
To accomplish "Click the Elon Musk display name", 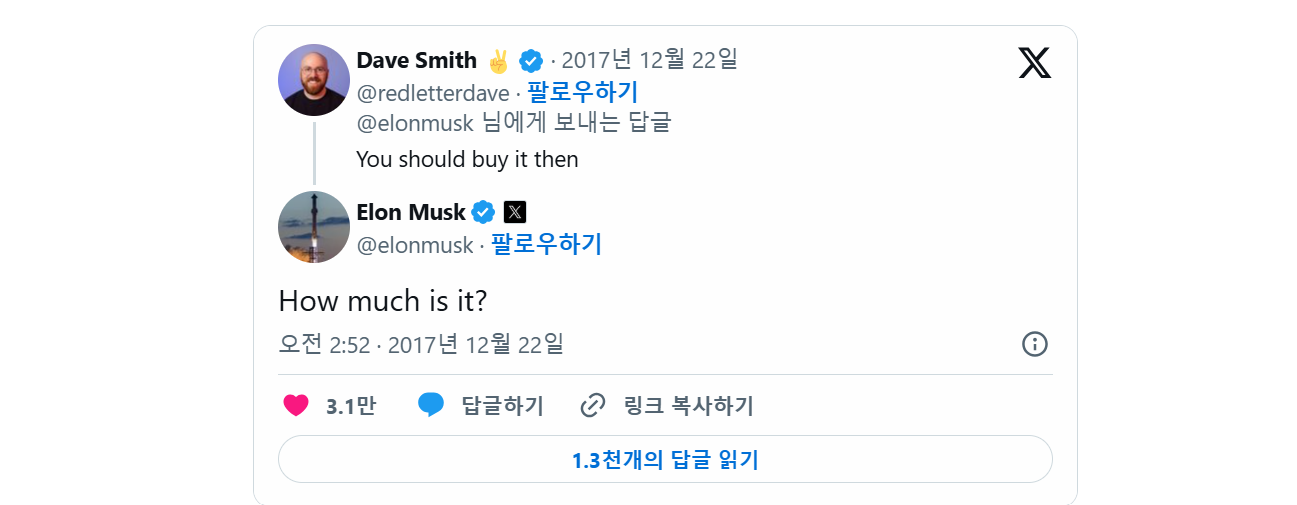I will (411, 212).
